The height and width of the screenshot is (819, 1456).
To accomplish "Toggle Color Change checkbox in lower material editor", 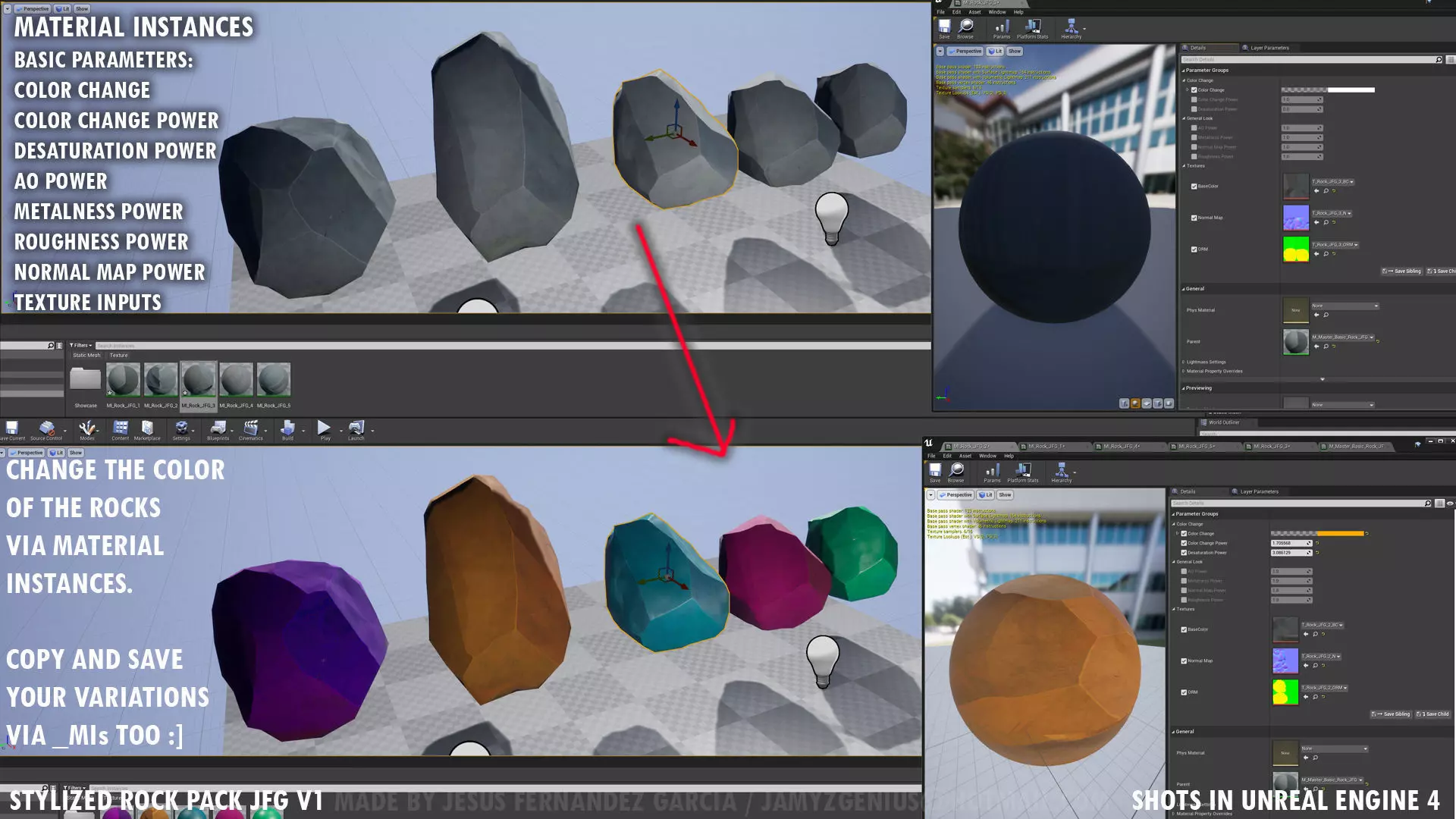I will coord(1184,534).
